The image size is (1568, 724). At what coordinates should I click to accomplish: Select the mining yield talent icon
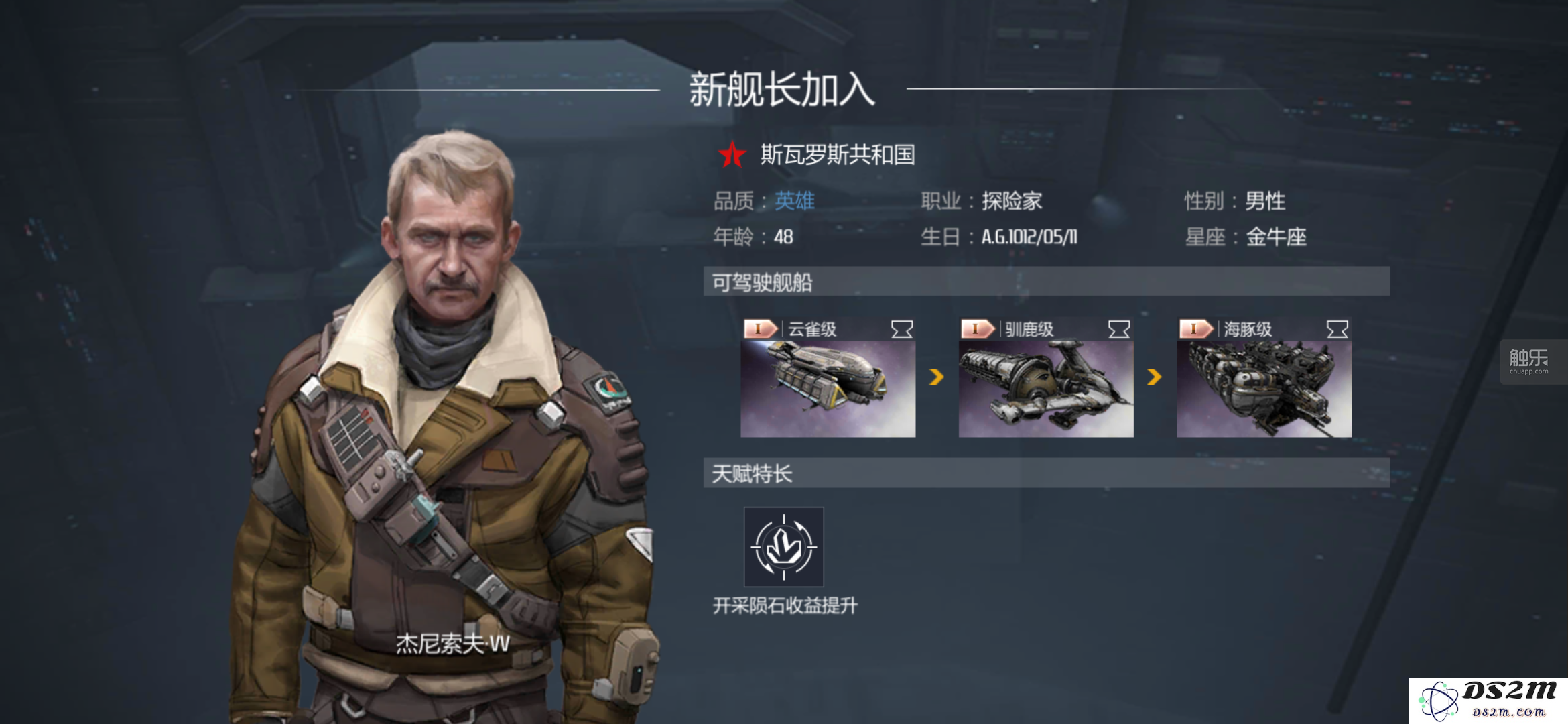783,547
